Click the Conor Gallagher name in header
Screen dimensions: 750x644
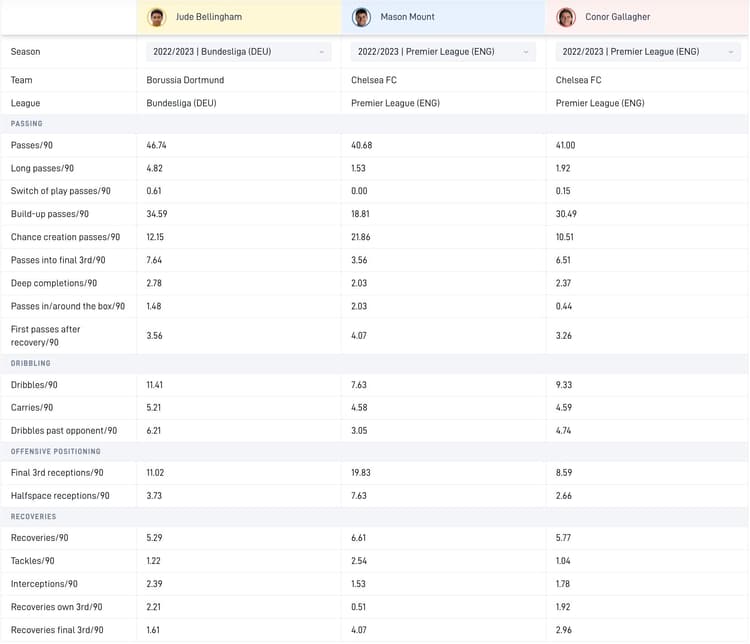coord(619,17)
